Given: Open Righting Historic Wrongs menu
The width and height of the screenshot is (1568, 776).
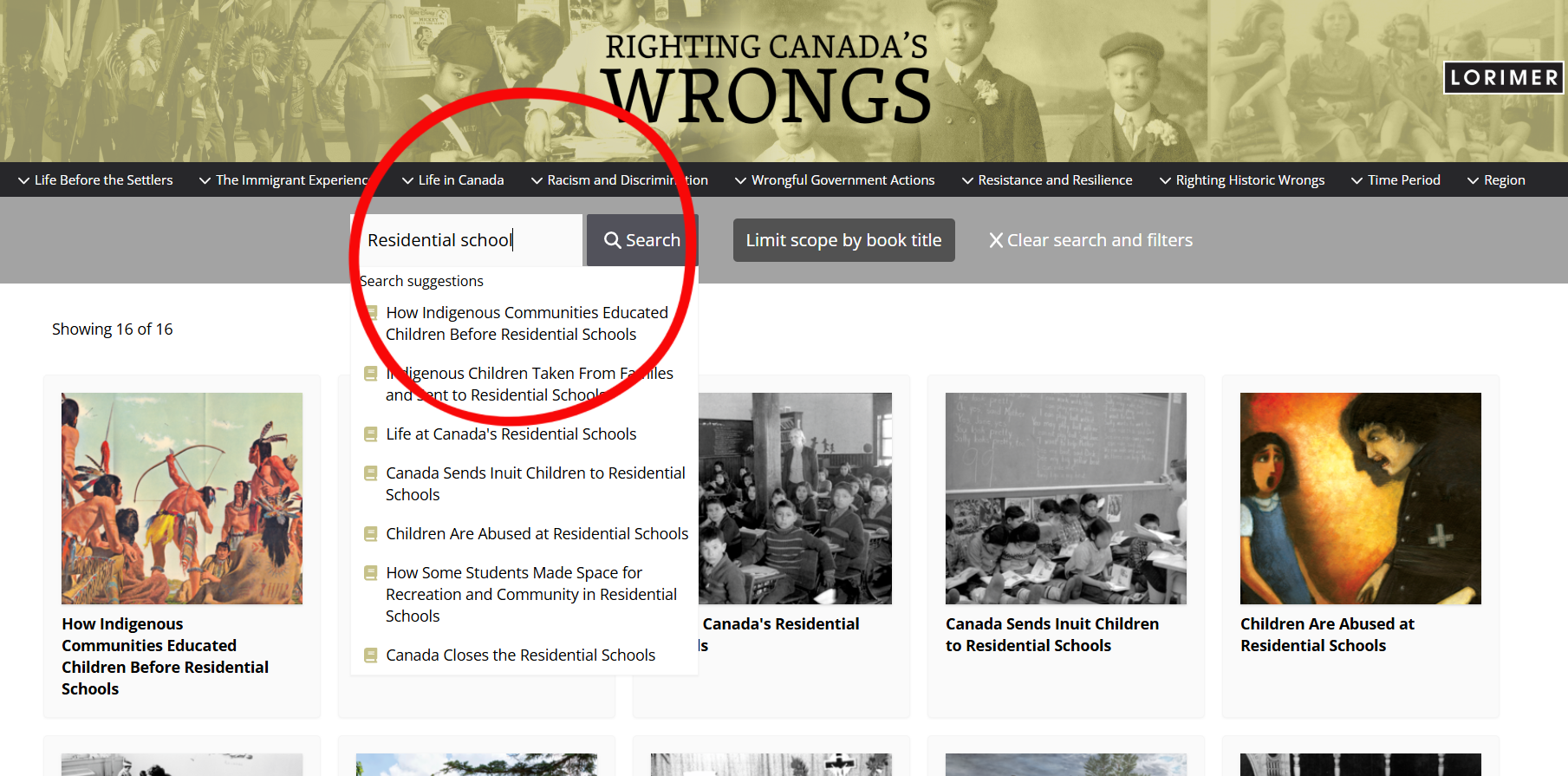Looking at the screenshot, I should coord(1242,179).
